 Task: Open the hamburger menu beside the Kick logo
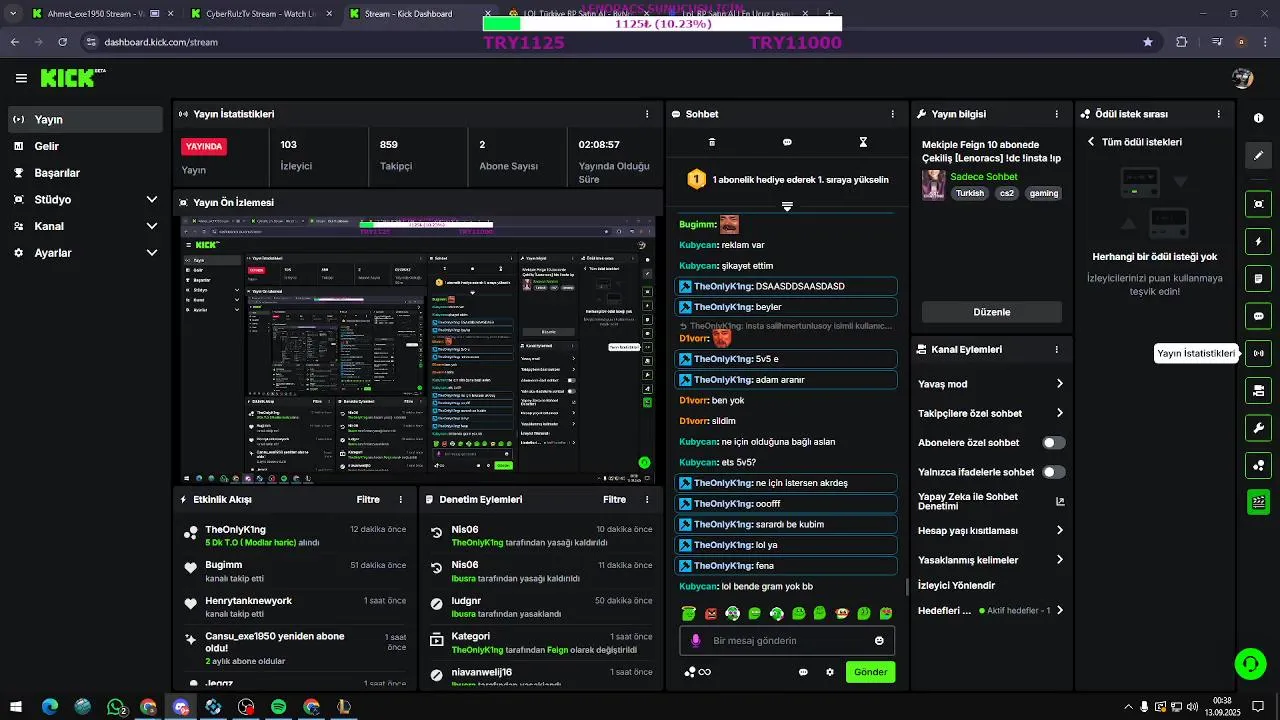pyautogui.click(x=21, y=78)
